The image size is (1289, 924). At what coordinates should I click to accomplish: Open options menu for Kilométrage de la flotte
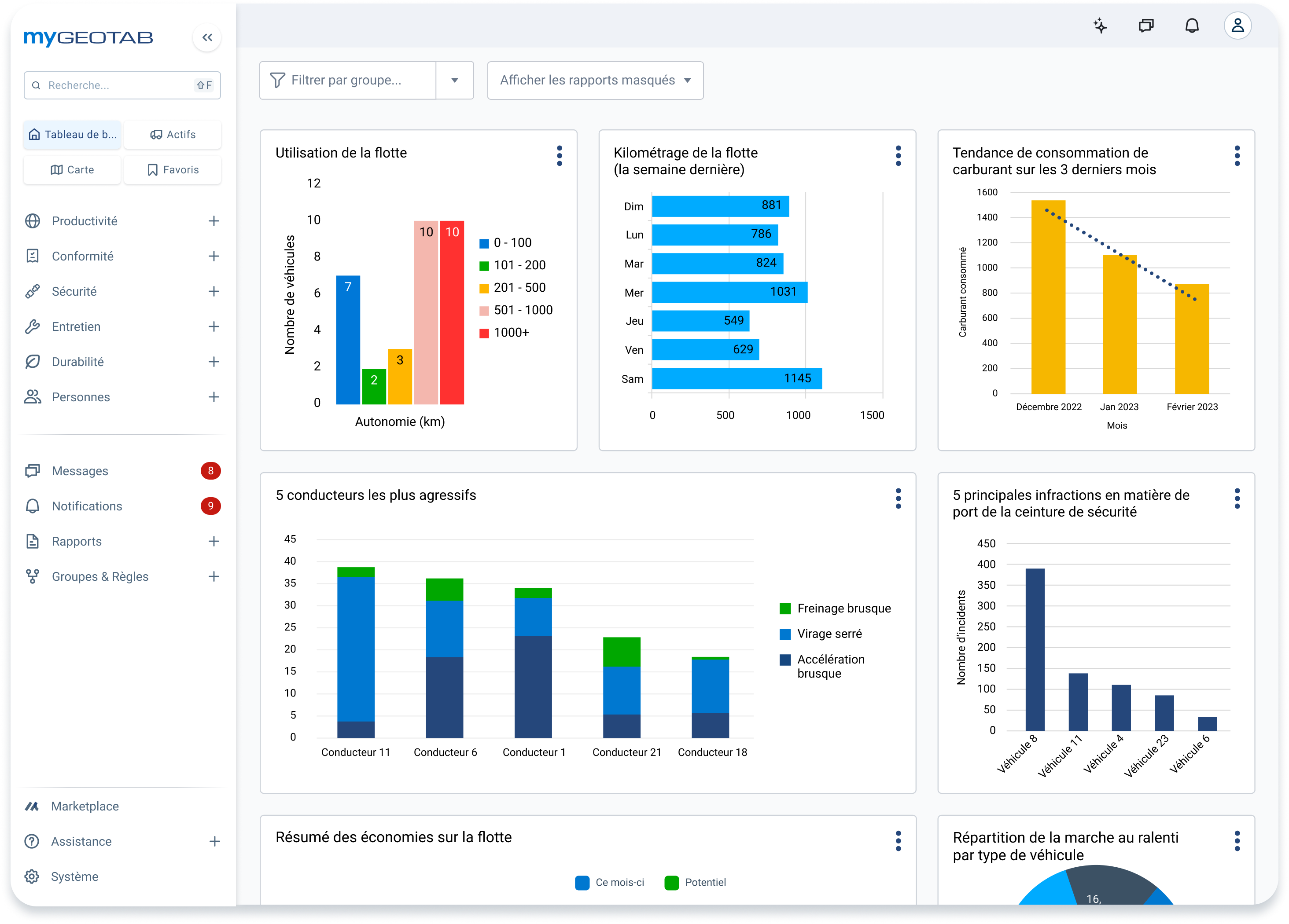(899, 156)
